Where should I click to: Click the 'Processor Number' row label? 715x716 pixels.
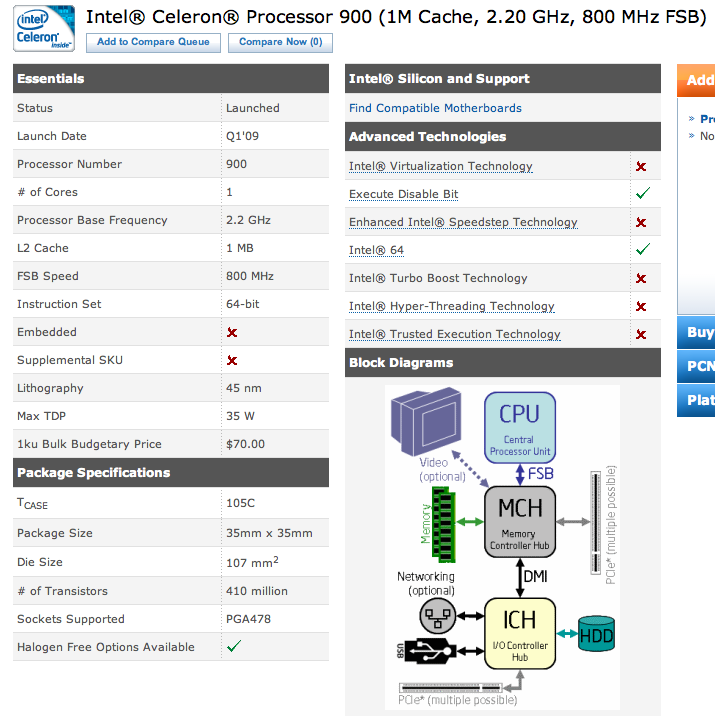(x=69, y=164)
